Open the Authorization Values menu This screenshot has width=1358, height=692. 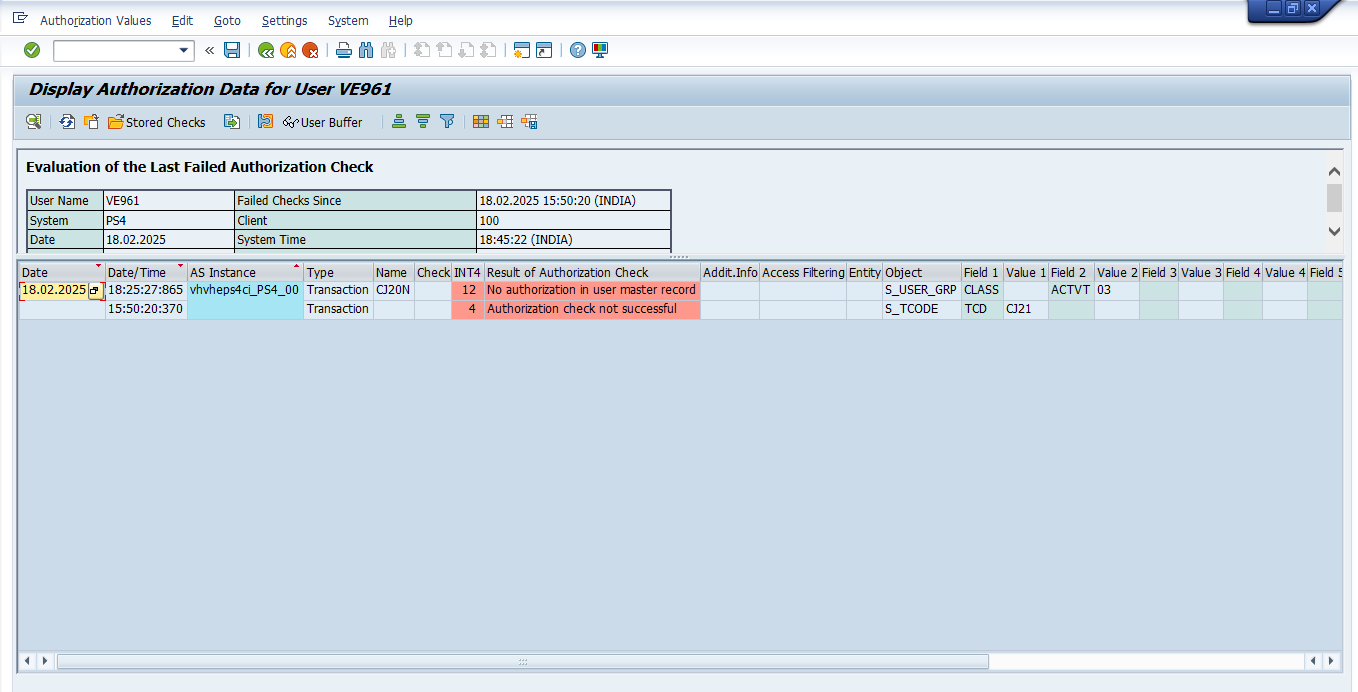click(96, 20)
